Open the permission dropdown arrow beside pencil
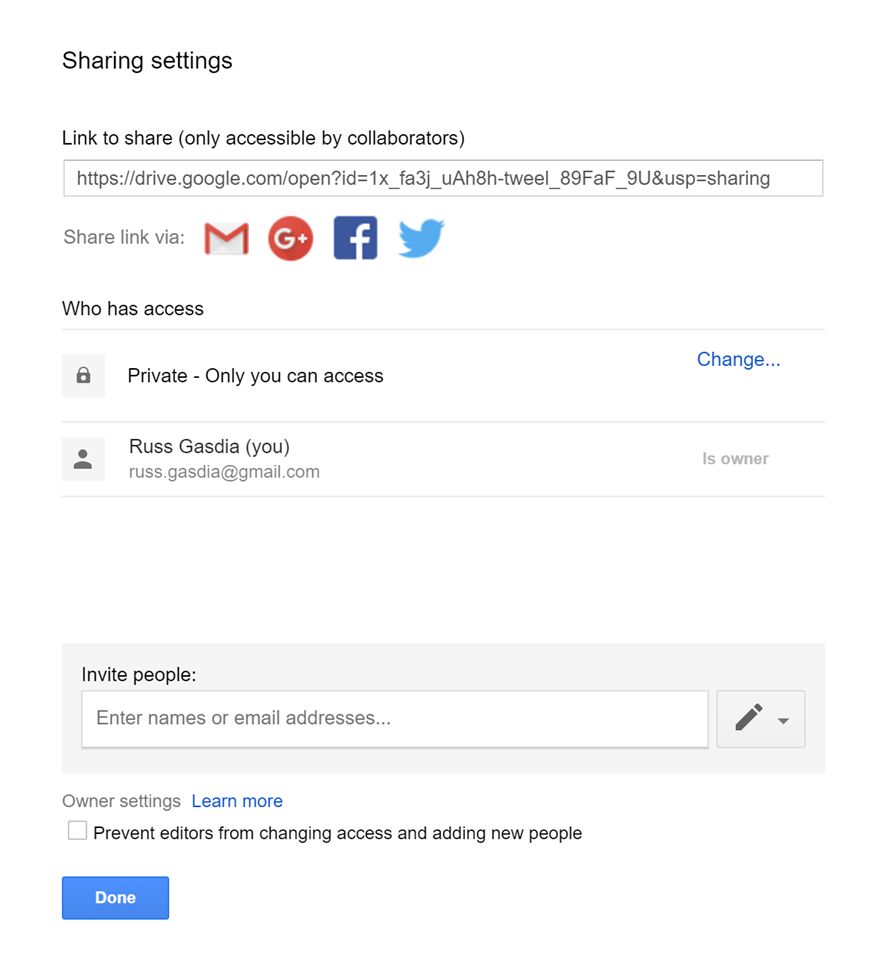This screenshot has width=887, height=969. click(x=783, y=721)
